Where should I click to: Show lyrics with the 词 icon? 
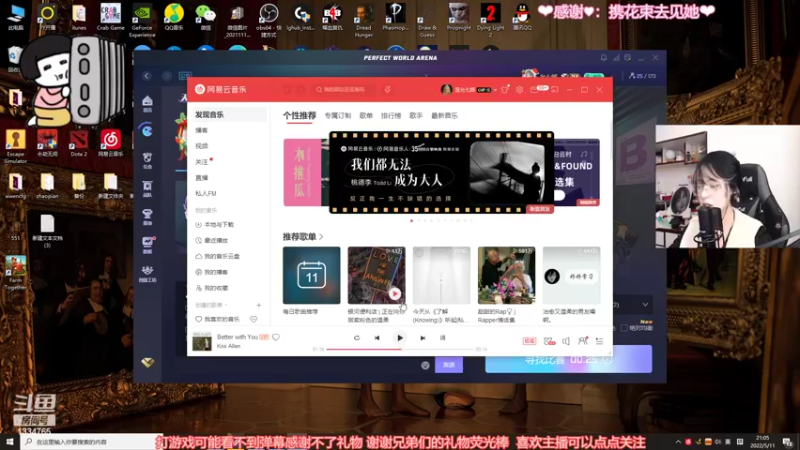click(x=442, y=338)
